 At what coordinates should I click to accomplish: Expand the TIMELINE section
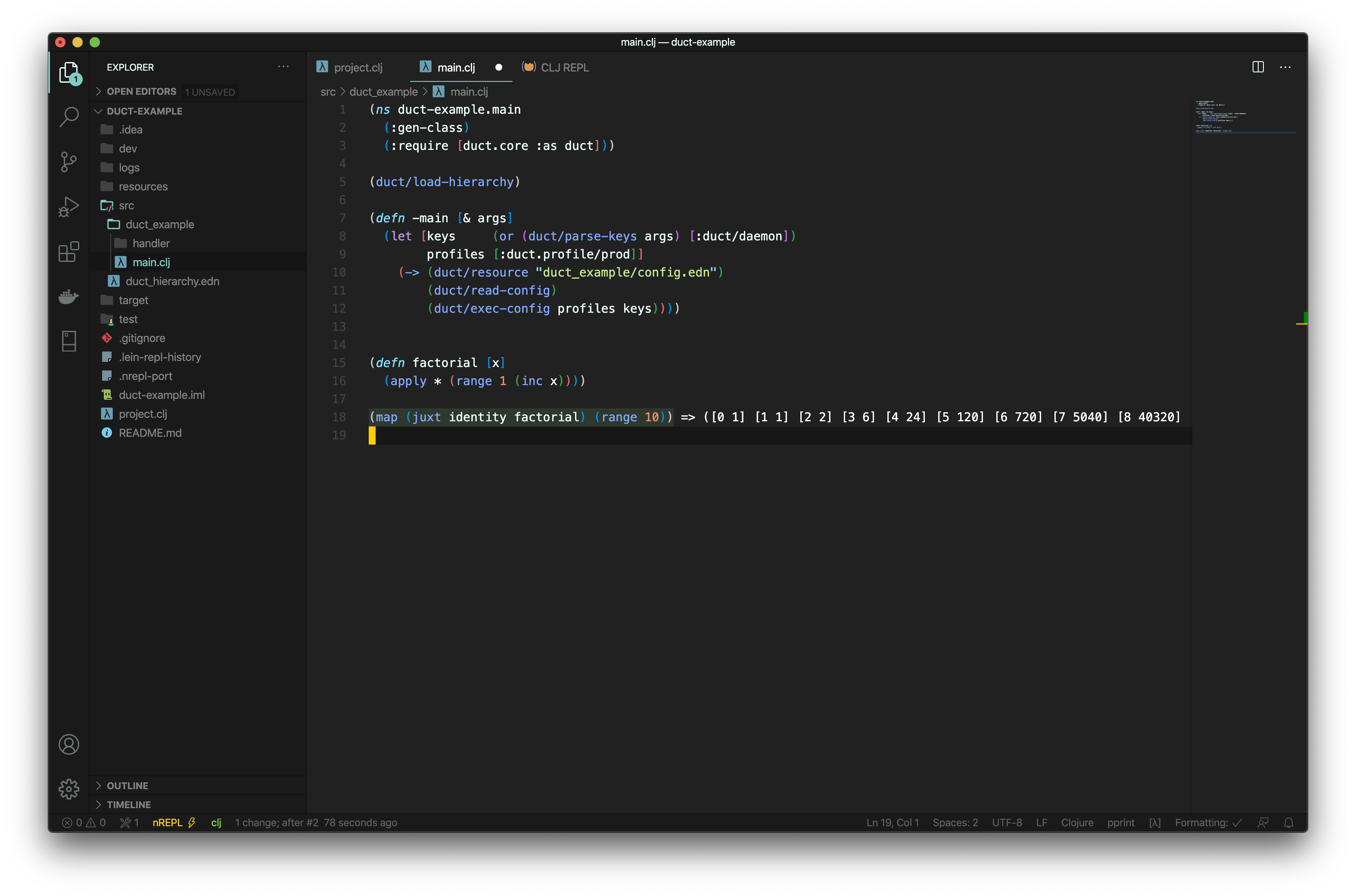coord(128,804)
